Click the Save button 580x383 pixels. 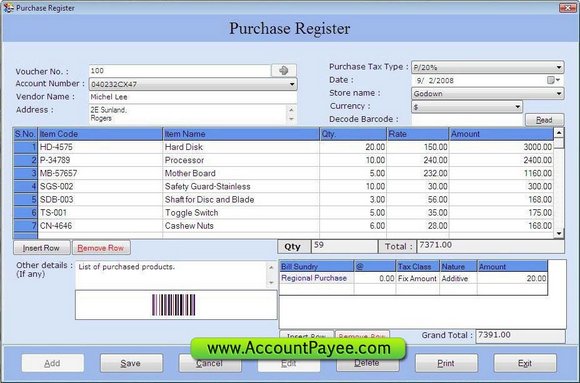coord(131,363)
